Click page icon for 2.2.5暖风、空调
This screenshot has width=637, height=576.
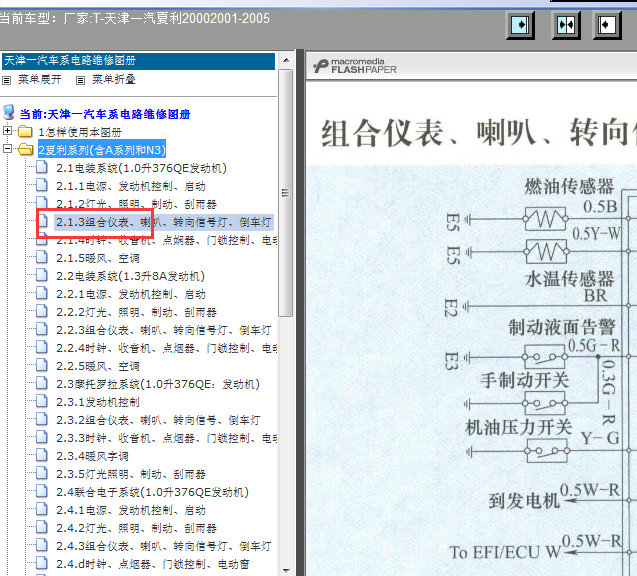(42, 365)
